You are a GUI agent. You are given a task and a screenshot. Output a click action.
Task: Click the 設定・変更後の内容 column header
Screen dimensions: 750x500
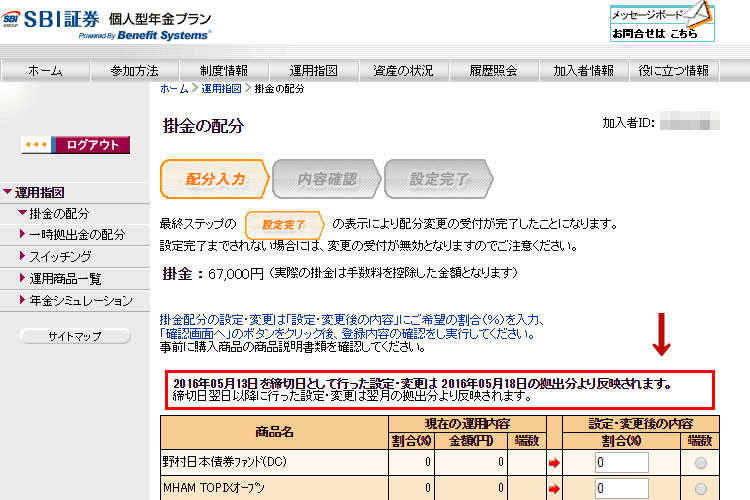[x=641, y=424]
